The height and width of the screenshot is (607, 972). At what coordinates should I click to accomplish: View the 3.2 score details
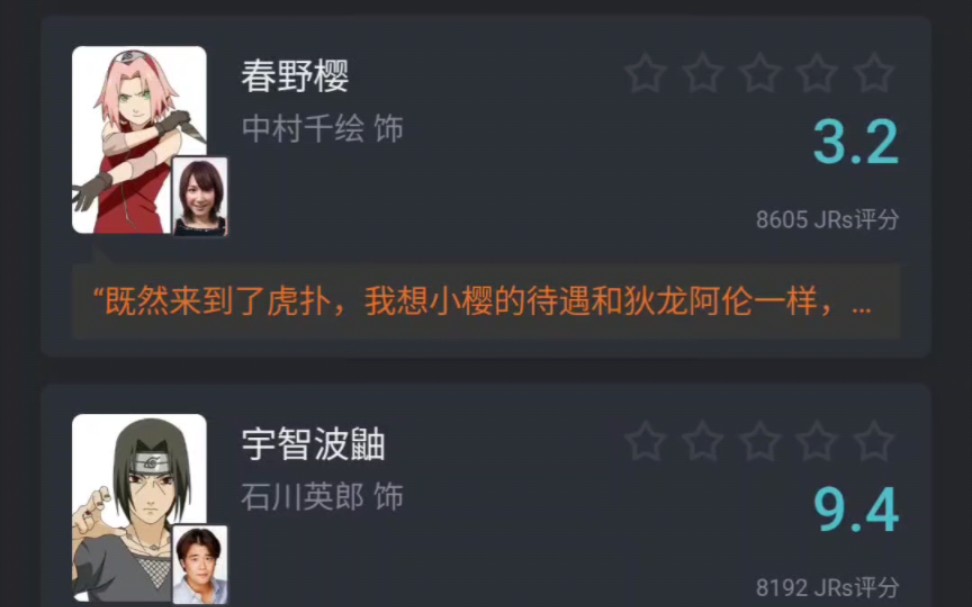tap(855, 142)
